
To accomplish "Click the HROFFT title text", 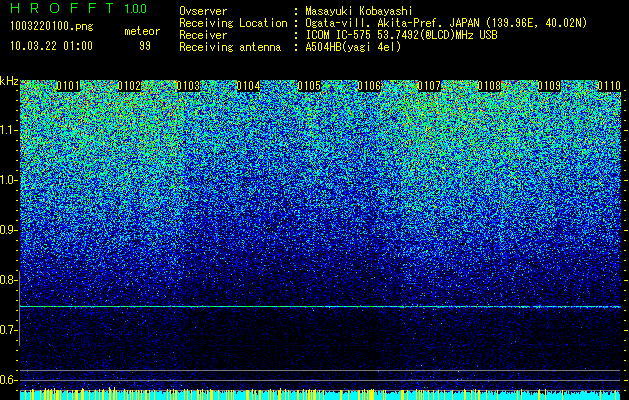I will coord(62,8).
